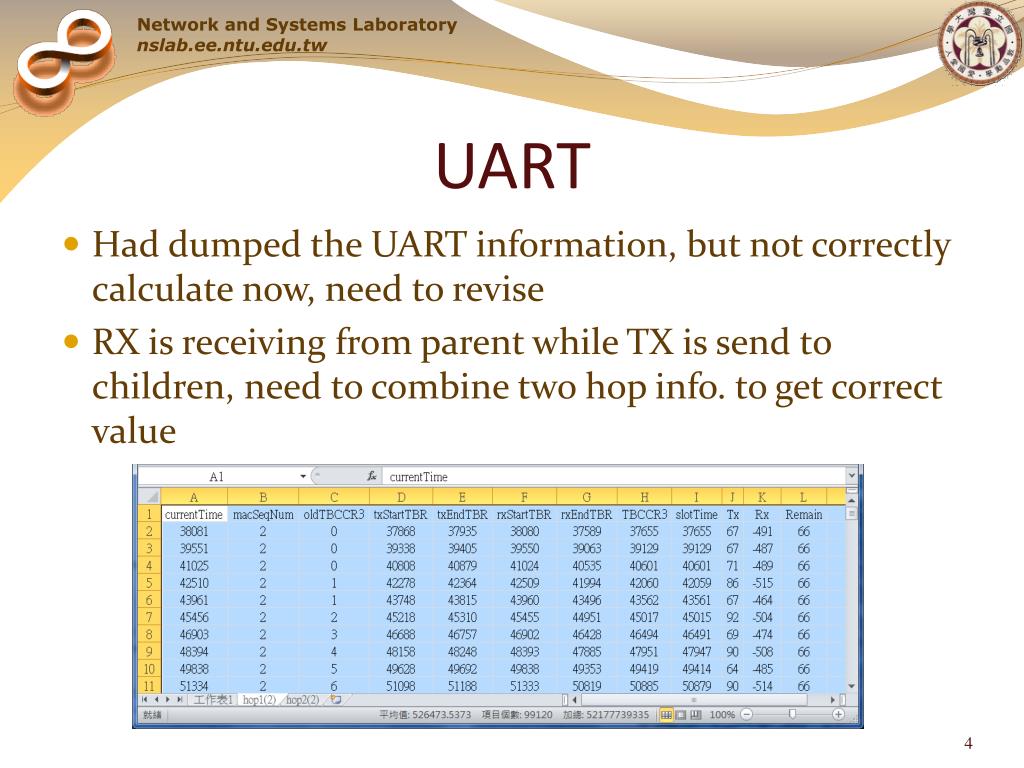Click the vertical scrollbar down arrow

851,686
